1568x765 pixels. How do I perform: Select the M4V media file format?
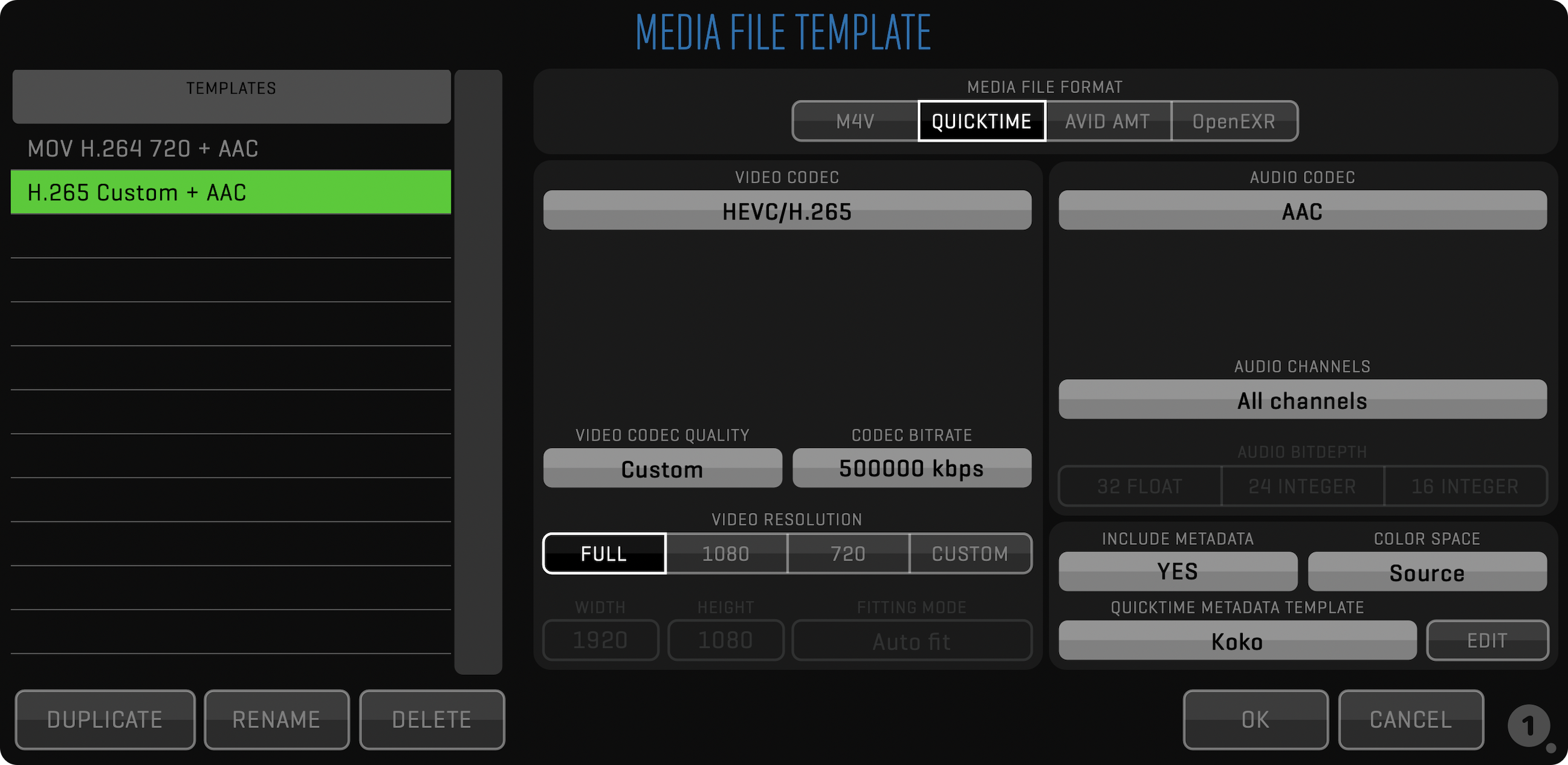[855, 121]
